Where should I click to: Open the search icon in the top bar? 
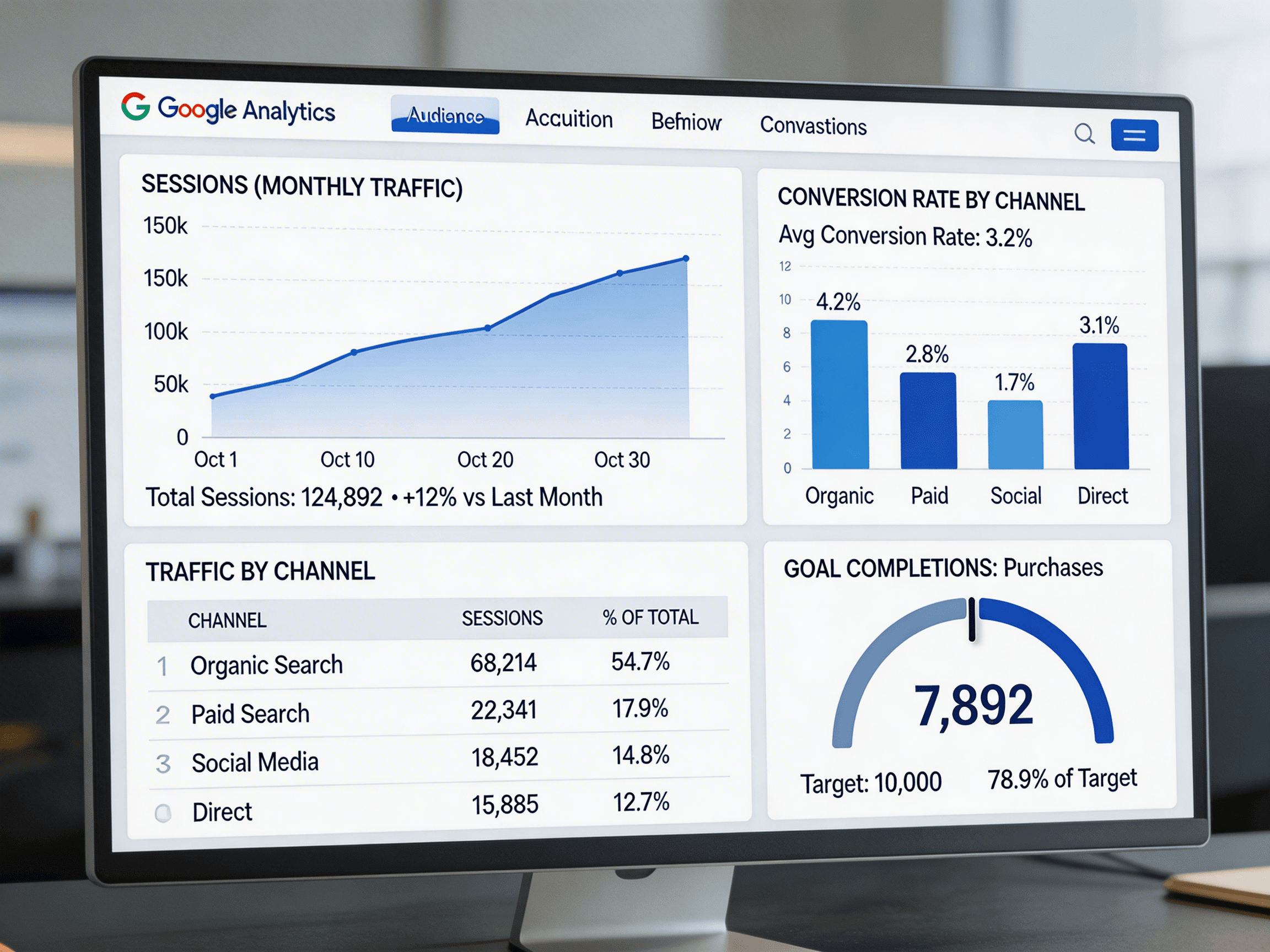point(1084,134)
